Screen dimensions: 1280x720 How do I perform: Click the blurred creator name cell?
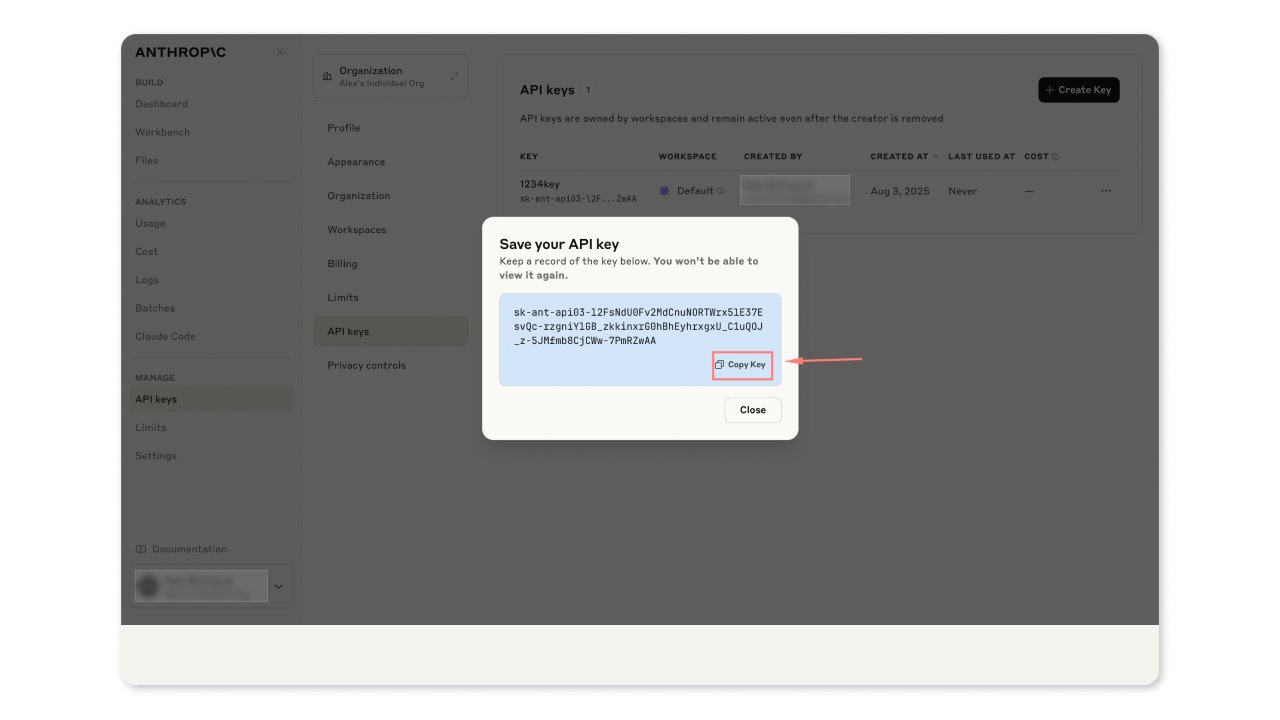[795, 190]
